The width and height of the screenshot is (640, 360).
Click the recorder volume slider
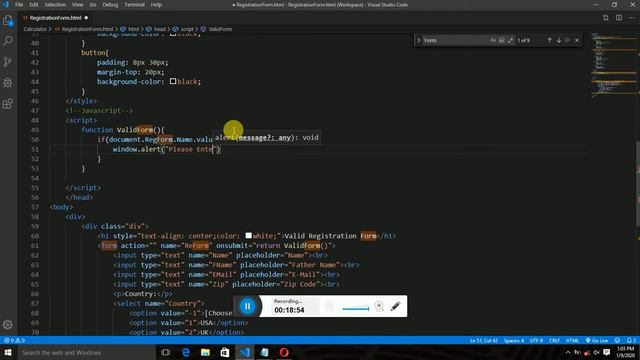pyautogui.click(x=356, y=309)
